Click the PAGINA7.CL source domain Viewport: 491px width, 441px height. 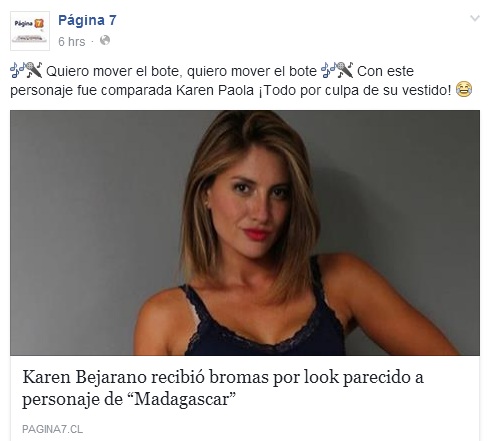pos(52,429)
